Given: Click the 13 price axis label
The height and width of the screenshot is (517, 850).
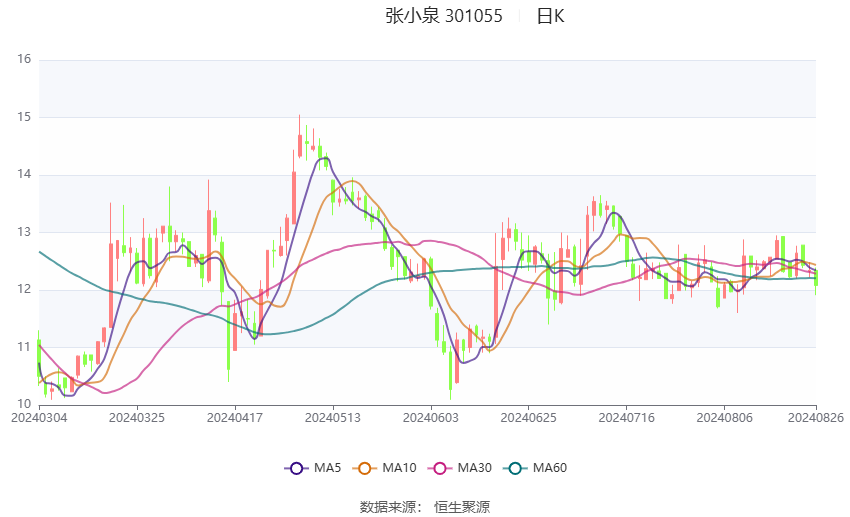Looking at the screenshot, I should [24, 232].
